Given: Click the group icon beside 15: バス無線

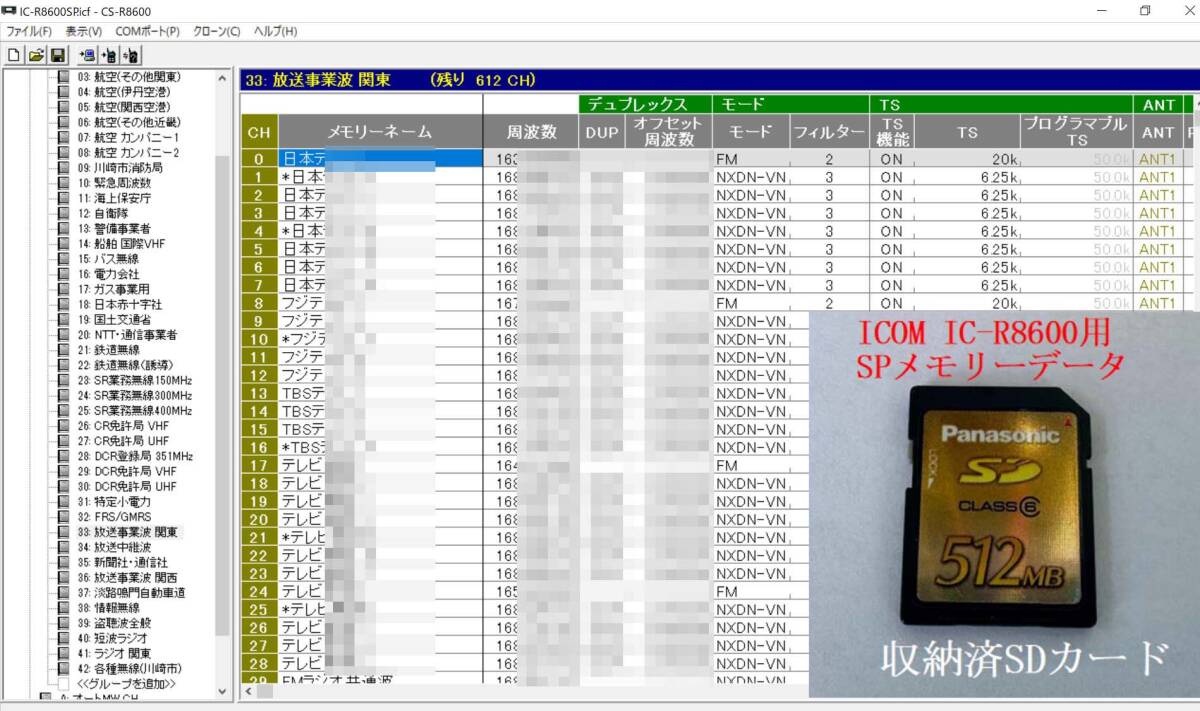Looking at the screenshot, I should [x=64, y=259].
